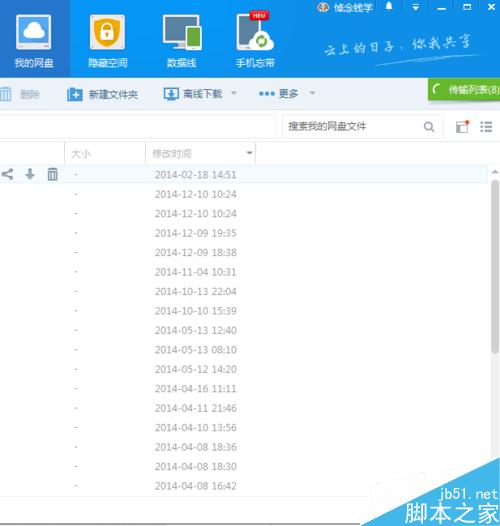The width and height of the screenshot is (500, 526).
Task: Switch to list view icon
Action: (x=486, y=127)
